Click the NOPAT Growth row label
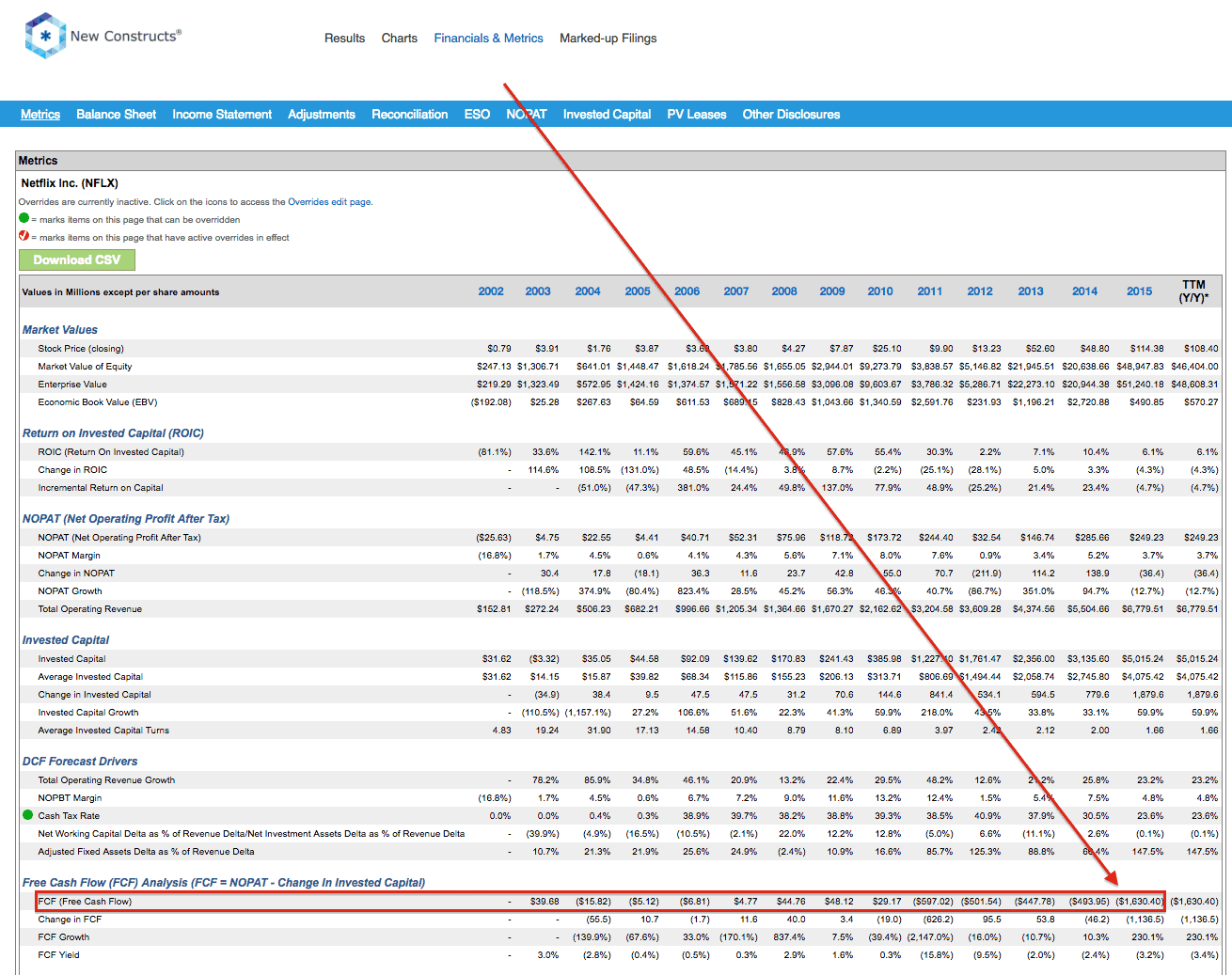Screen dimensions: 1232x975 (70, 591)
